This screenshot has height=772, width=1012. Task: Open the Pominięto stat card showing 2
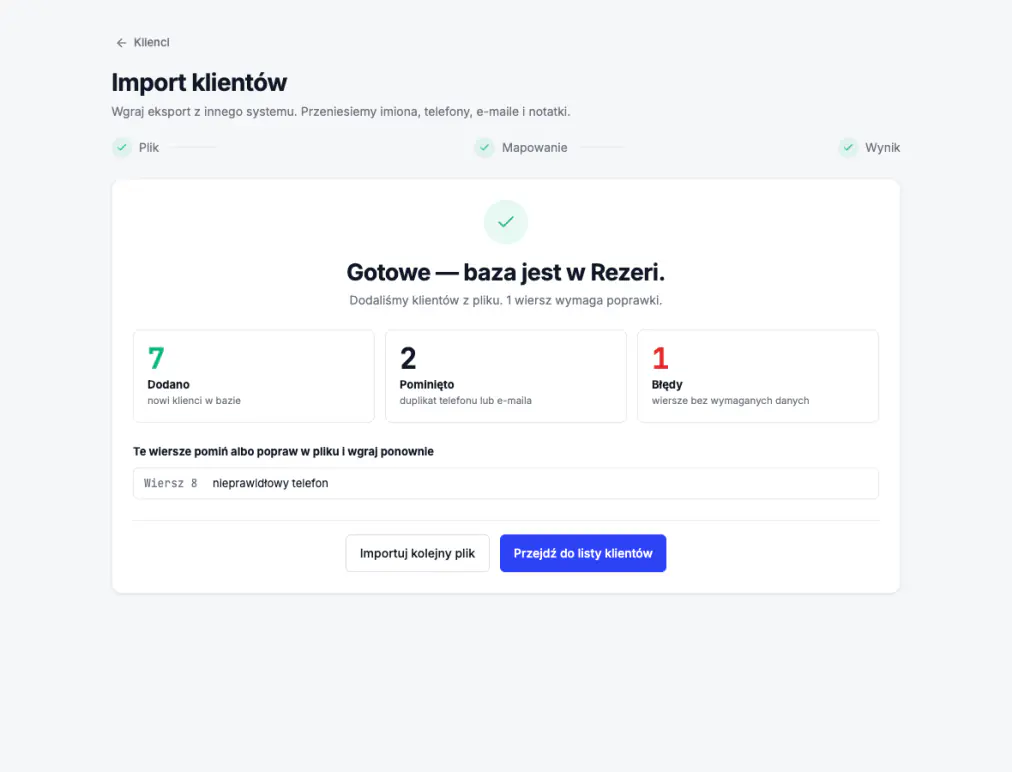(506, 376)
